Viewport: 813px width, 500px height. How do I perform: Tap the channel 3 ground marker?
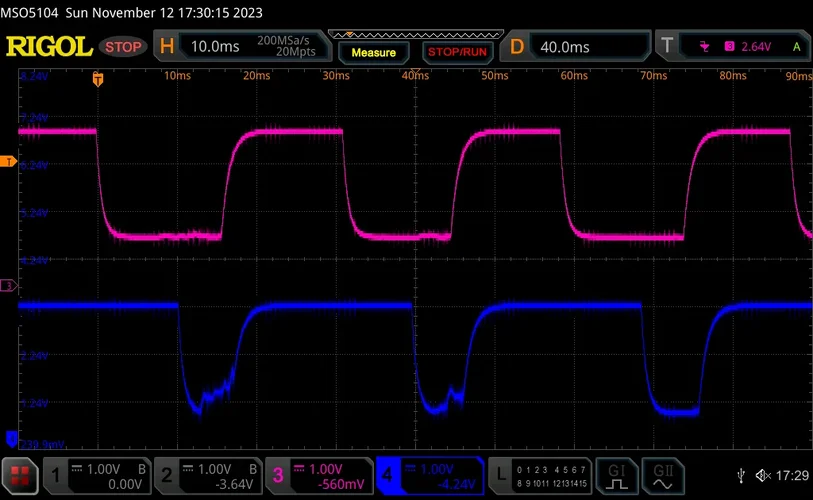tap(8, 285)
